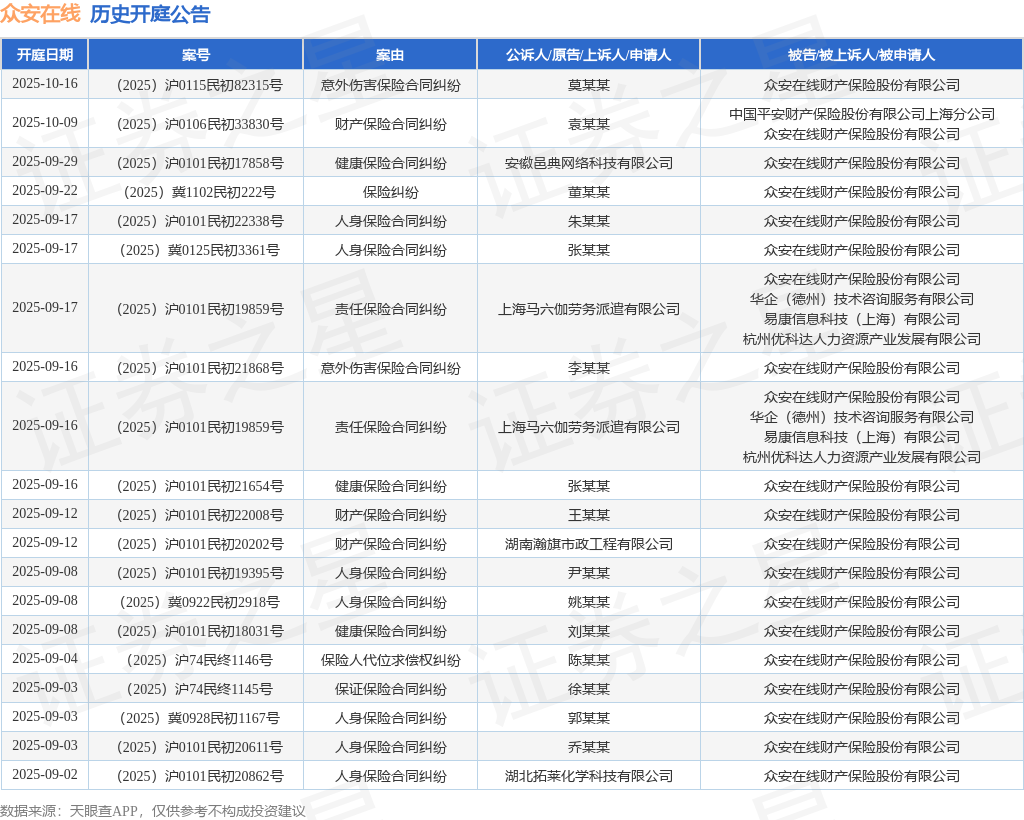Click plaintiff 李某某

[x=588, y=368]
